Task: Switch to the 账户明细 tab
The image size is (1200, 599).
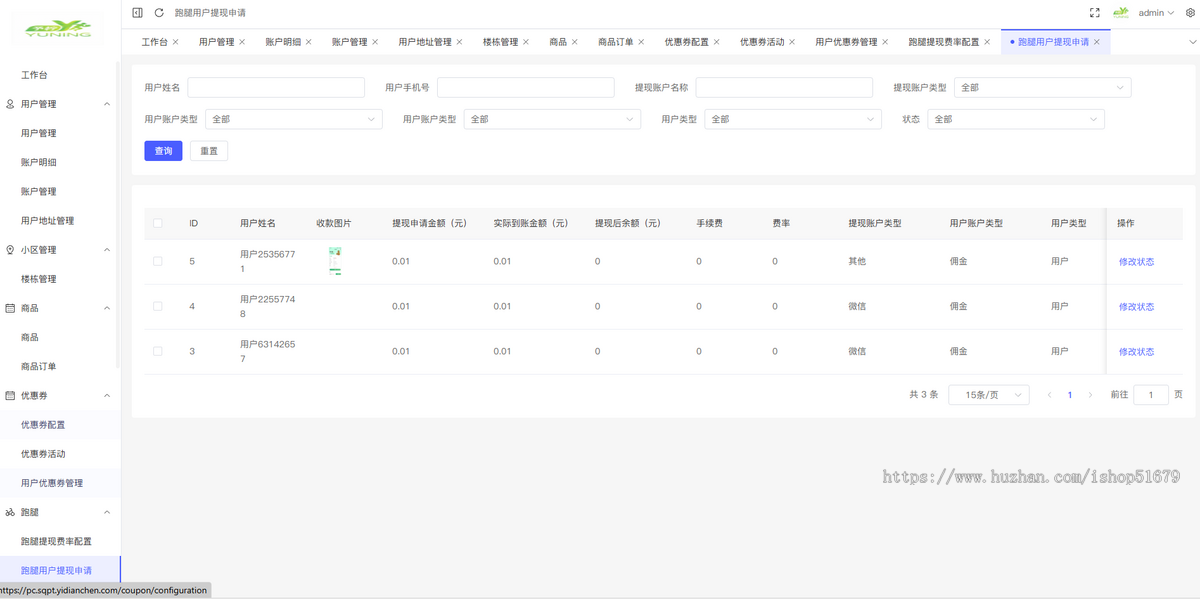Action: [x=283, y=42]
